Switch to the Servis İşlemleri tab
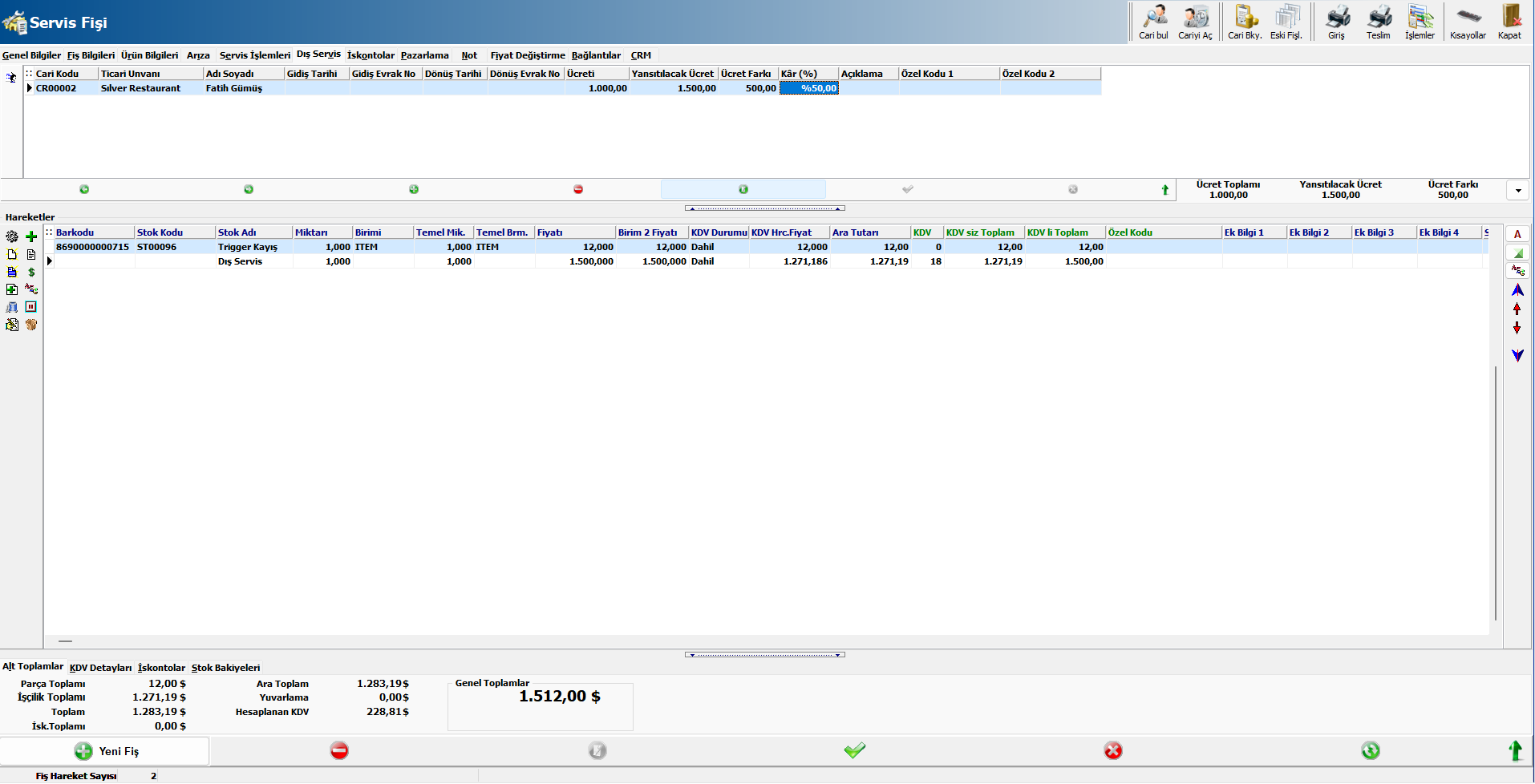The width and height of the screenshot is (1535, 784). coord(254,55)
